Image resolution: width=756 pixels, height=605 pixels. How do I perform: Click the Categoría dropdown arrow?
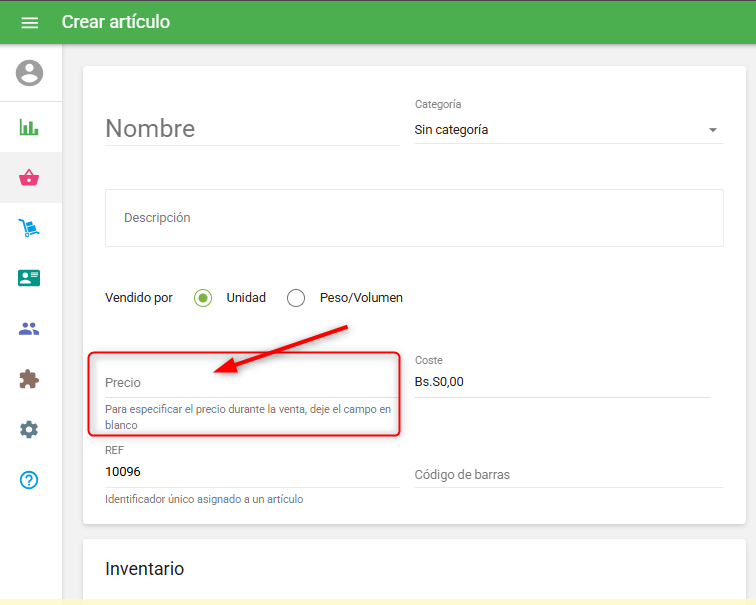(x=712, y=130)
